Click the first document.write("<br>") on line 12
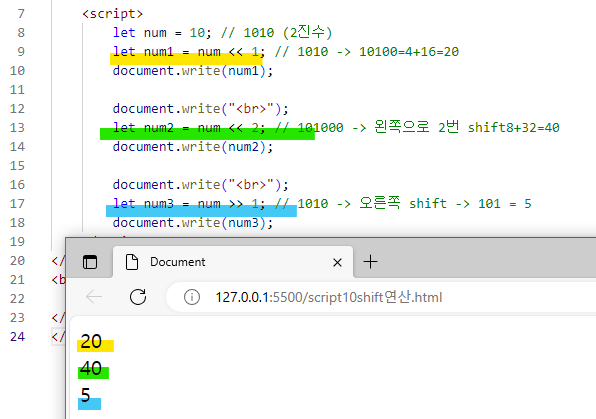This screenshot has height=419, width=596. click(201, 109)
